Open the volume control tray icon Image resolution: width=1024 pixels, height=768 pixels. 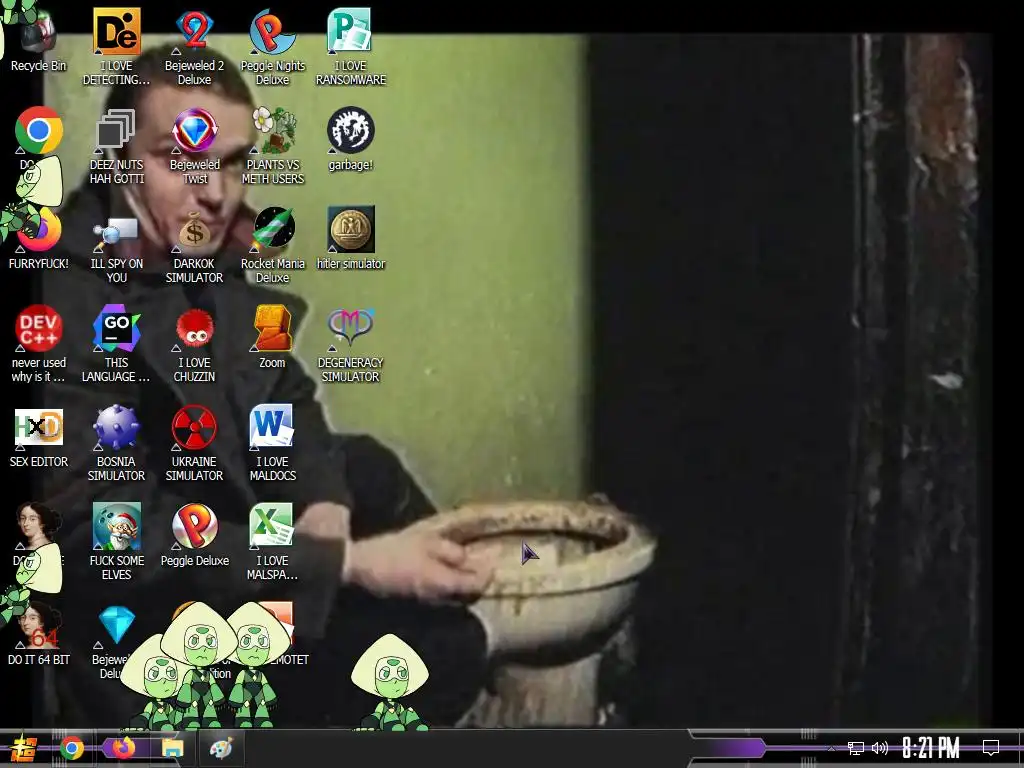[880, 748]
